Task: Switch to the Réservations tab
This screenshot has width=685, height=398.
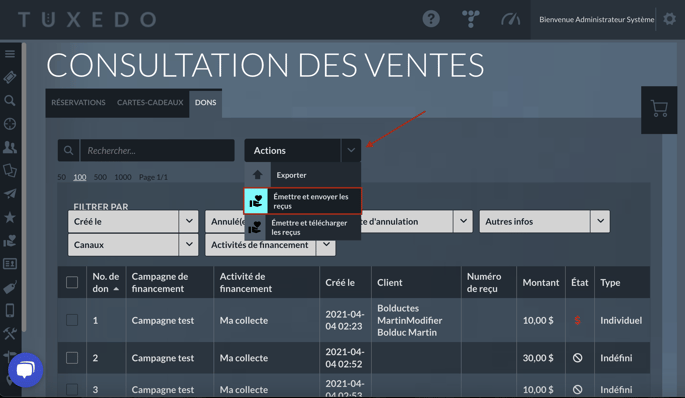Action: (78, 103)
